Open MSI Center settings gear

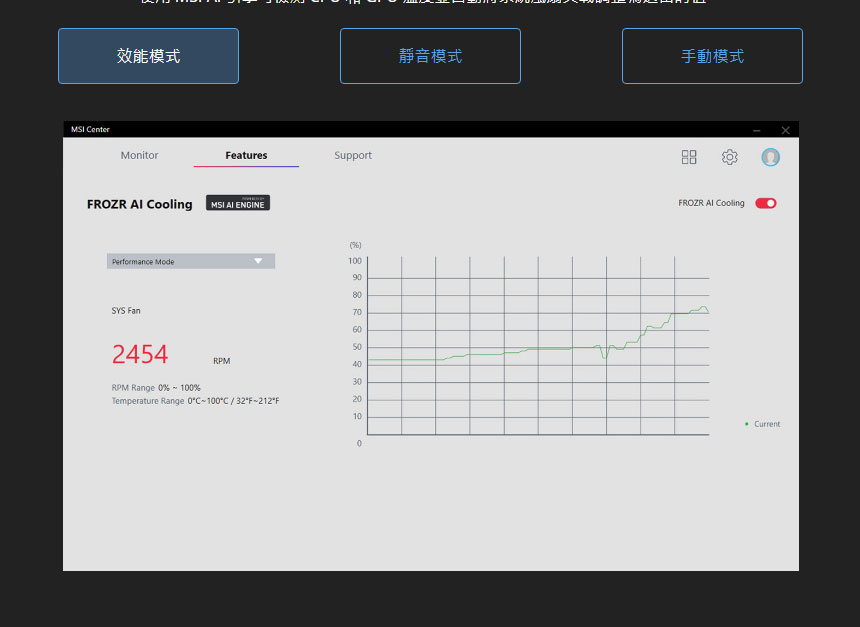pos(729,157)
